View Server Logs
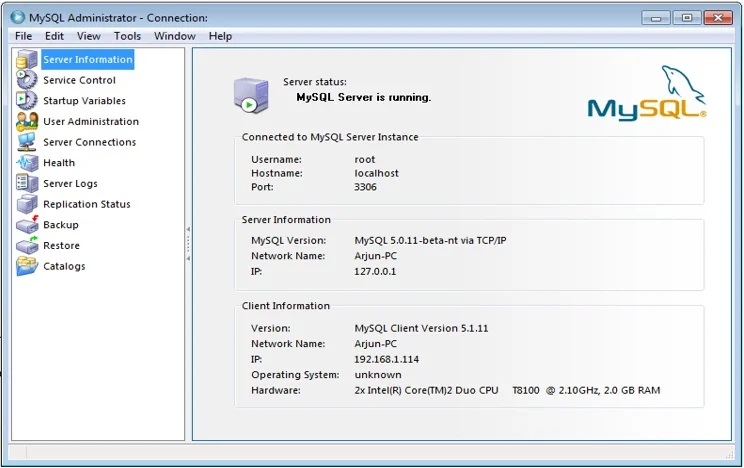The height and width of the screenshot is (468, 744). tap(70, 184)
